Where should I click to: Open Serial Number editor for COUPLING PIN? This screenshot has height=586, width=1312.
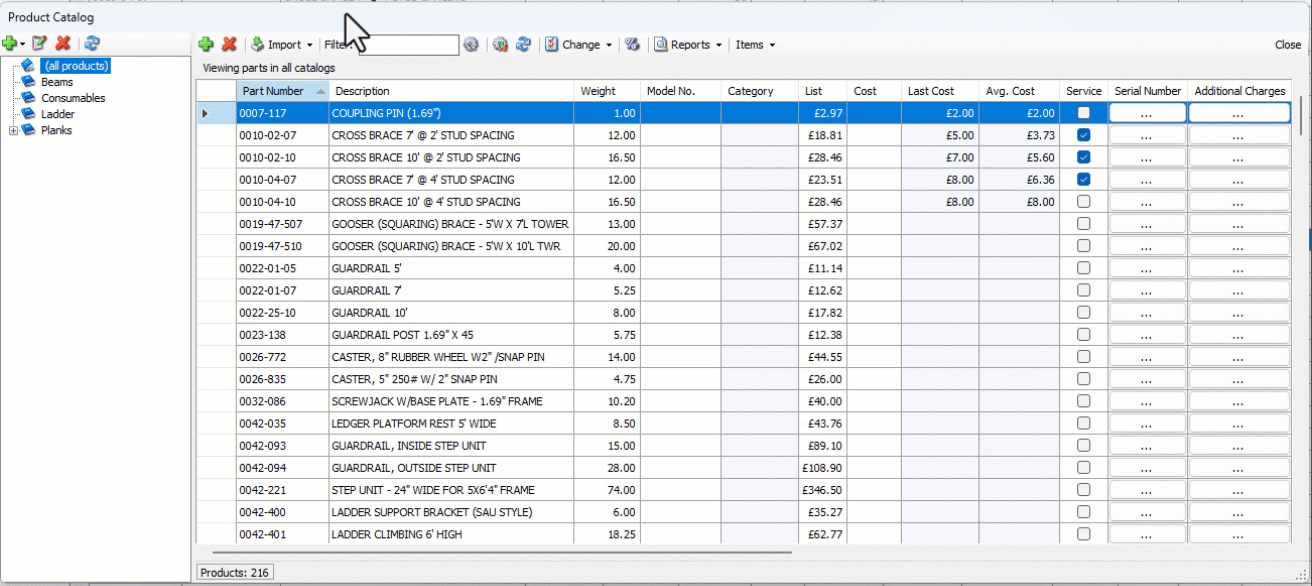point(1146,113)
